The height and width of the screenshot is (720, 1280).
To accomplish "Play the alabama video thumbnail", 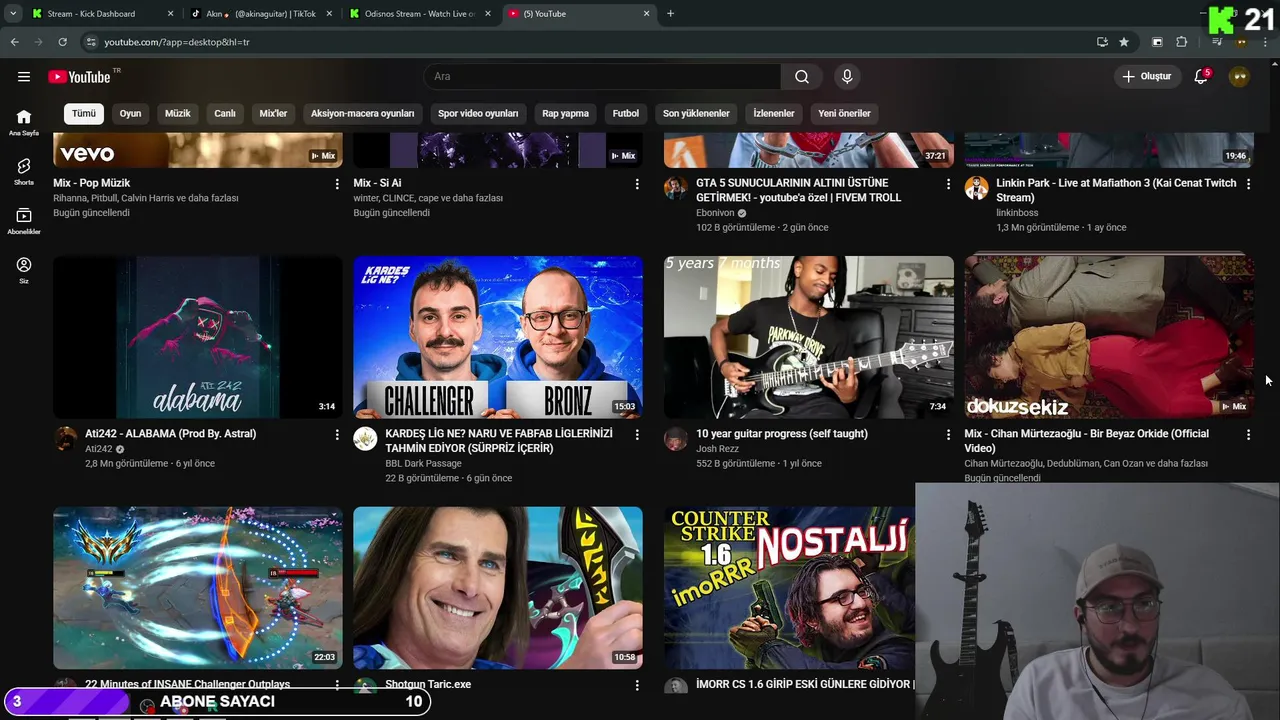I will [198, 337].
